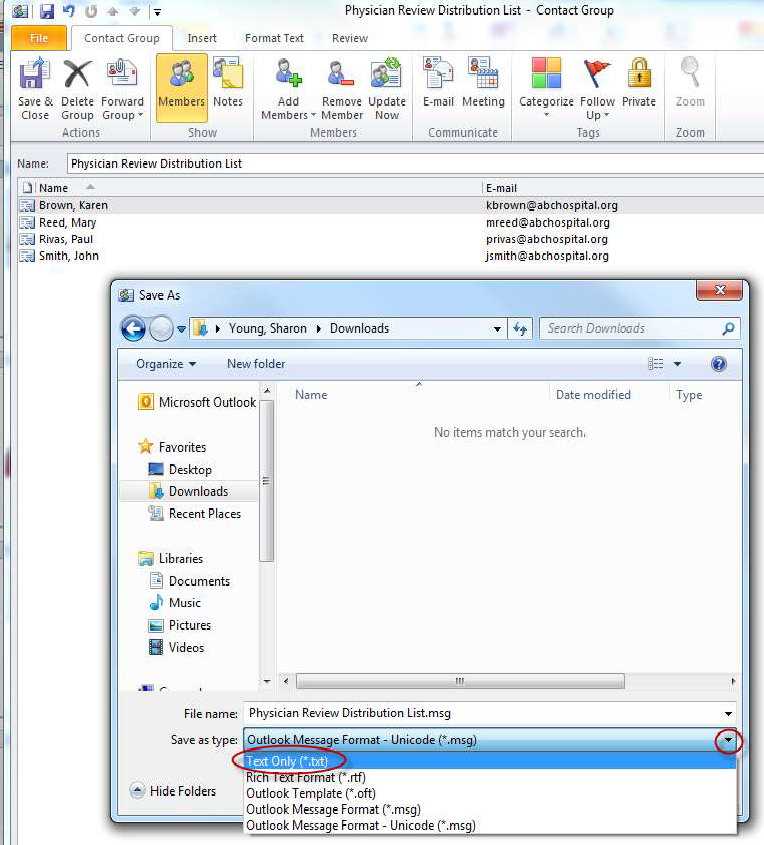Click the Undo arrow in quick access toolbar
Screen dimensions: 764x845
(69, 11)
